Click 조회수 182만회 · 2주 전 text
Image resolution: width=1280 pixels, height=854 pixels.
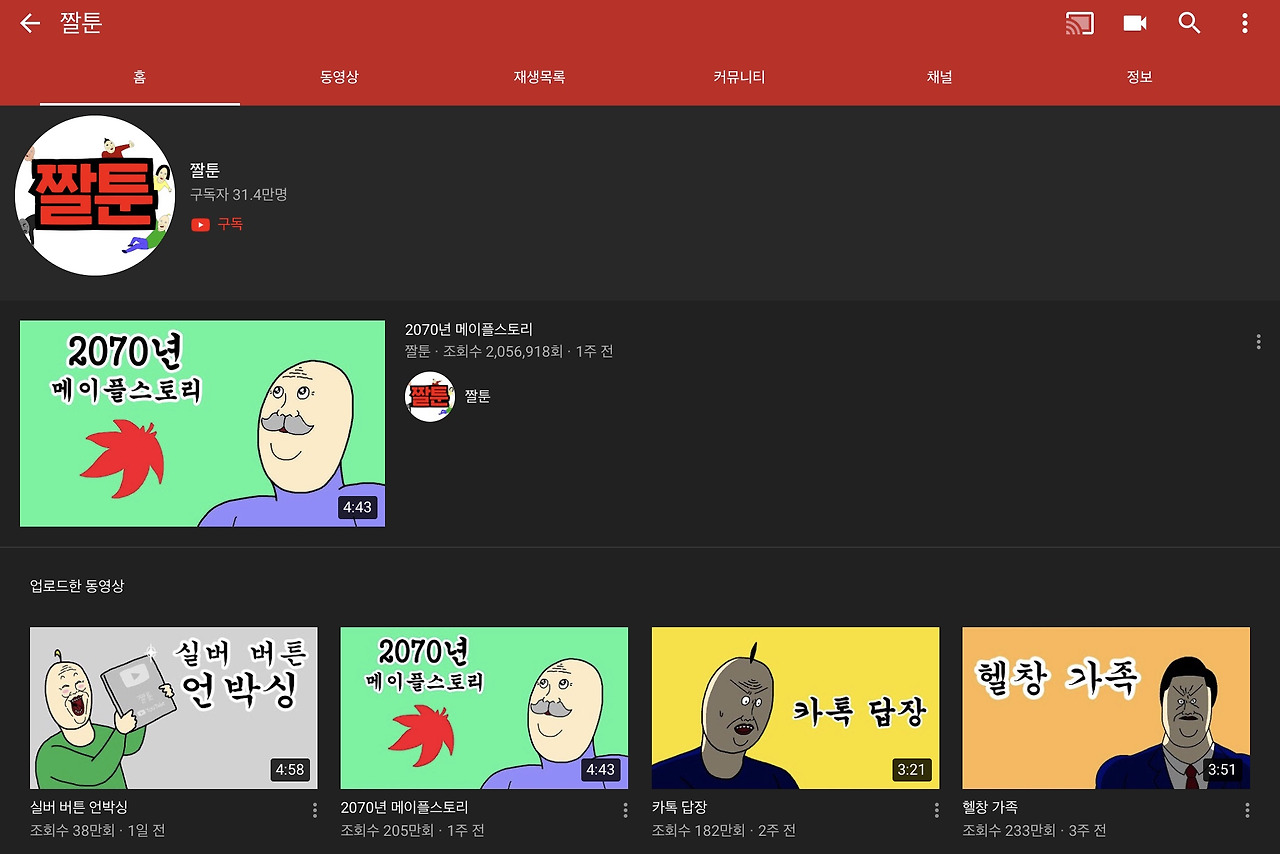coord(724,831)
